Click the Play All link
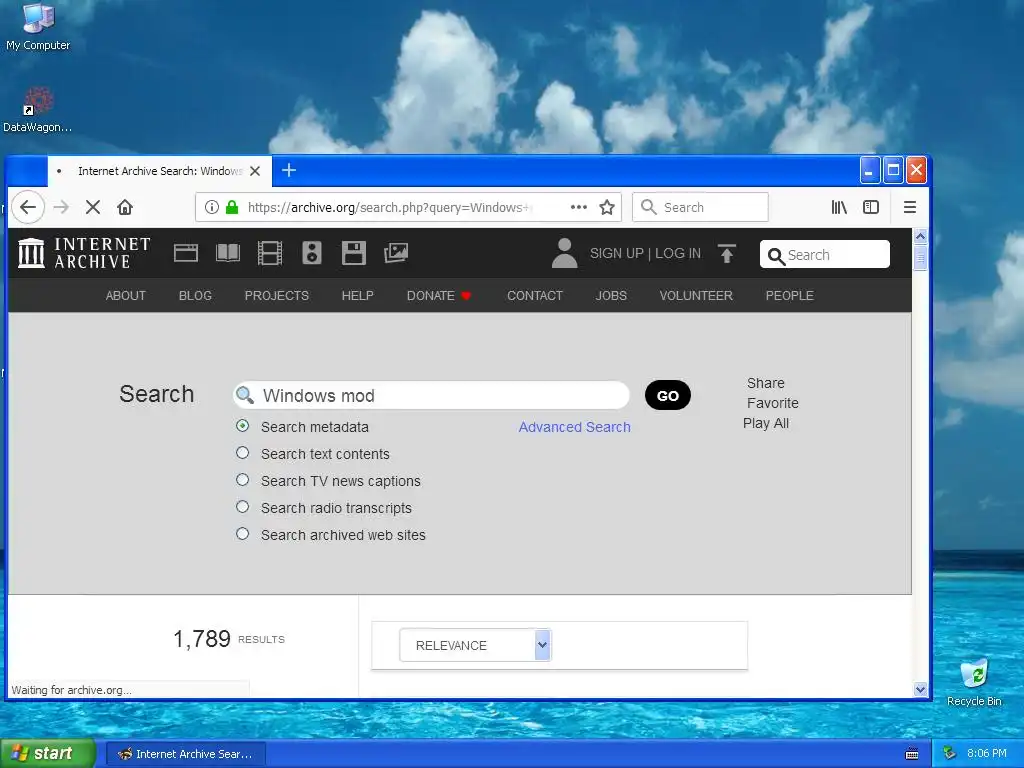The height and width of the screenshot is (768, 1024). pyautogui.click(x=766, y=423)
